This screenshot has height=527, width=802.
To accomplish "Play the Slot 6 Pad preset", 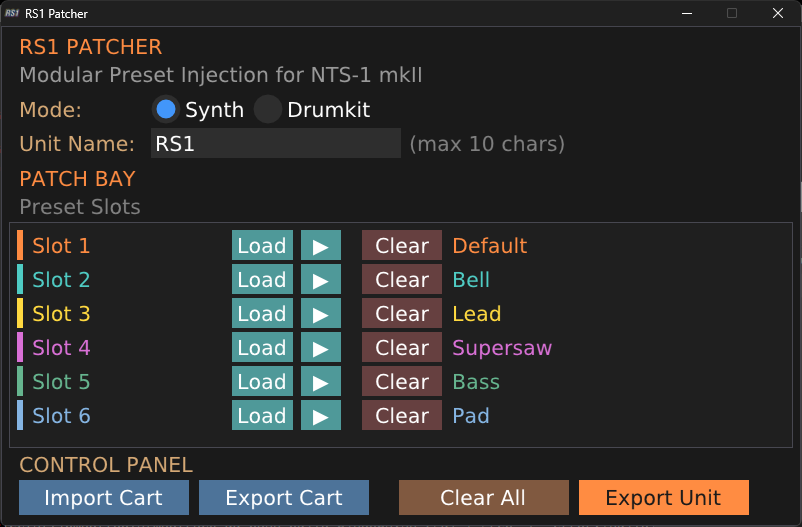I will coord(321,415).
